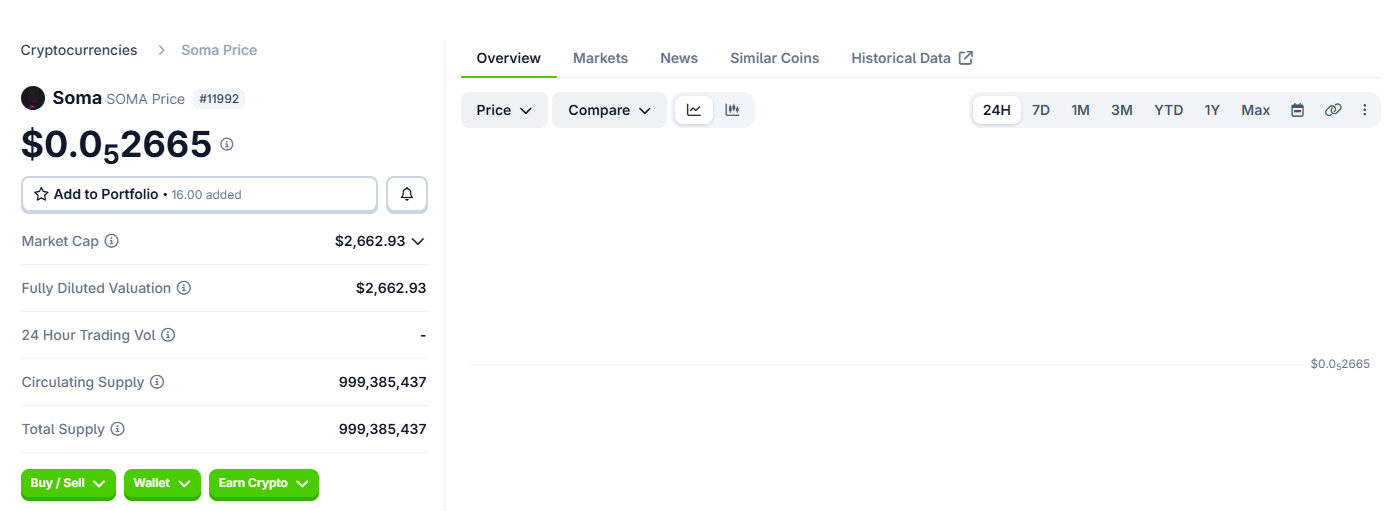Screen dimensions: 1385x511
Task: Click the Circulating Supply info icon
Action: point(157,382)
